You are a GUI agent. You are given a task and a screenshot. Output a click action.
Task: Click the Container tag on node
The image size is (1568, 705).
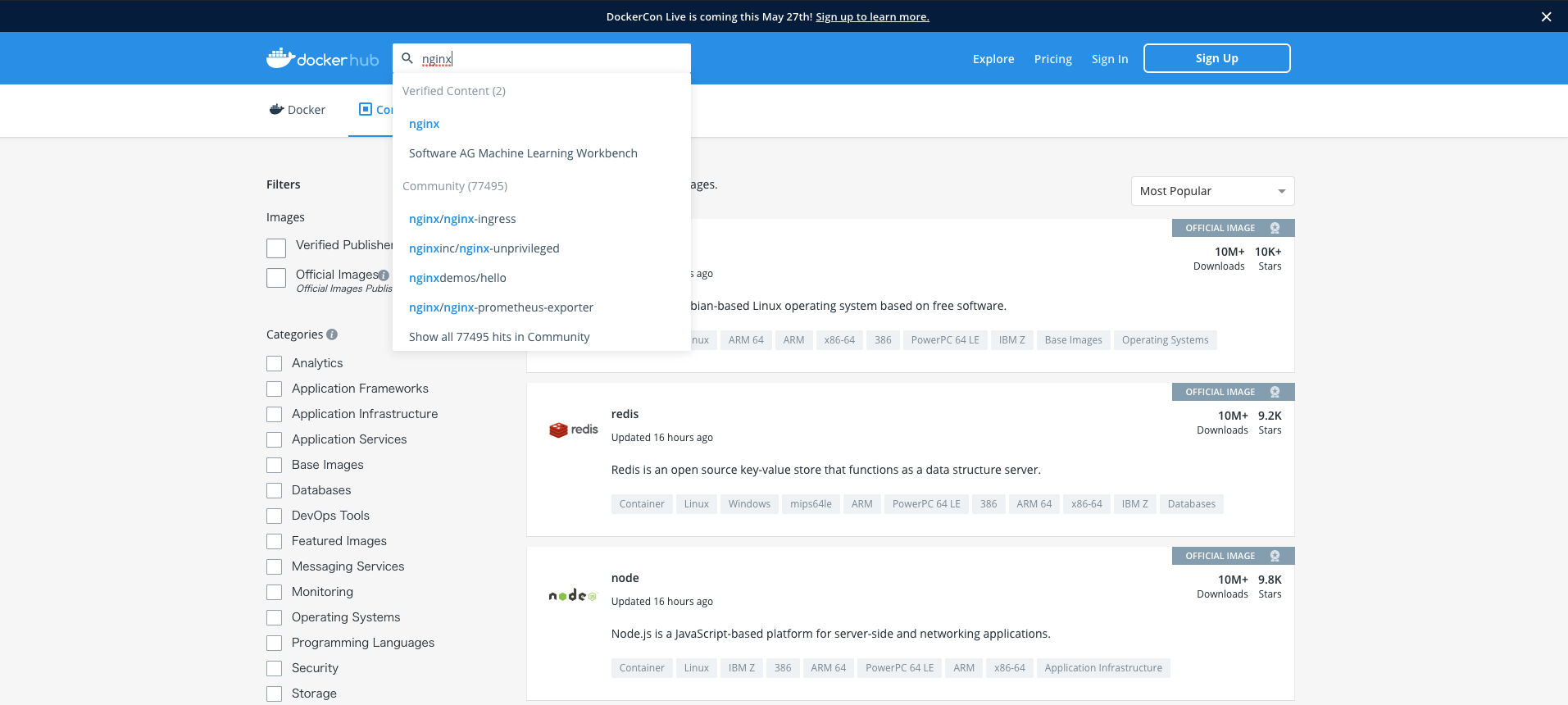(x=642, y=668)
